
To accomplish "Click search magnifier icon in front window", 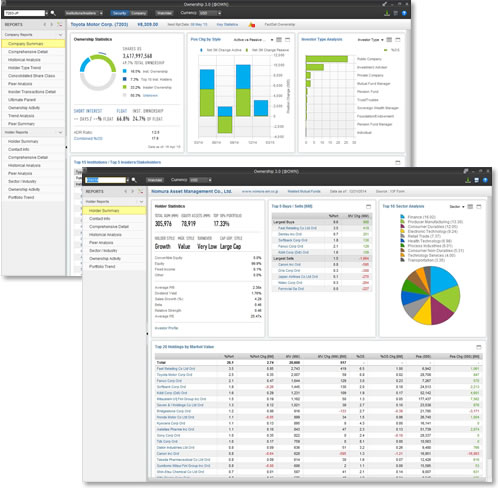I will click(x=134, y=180).
